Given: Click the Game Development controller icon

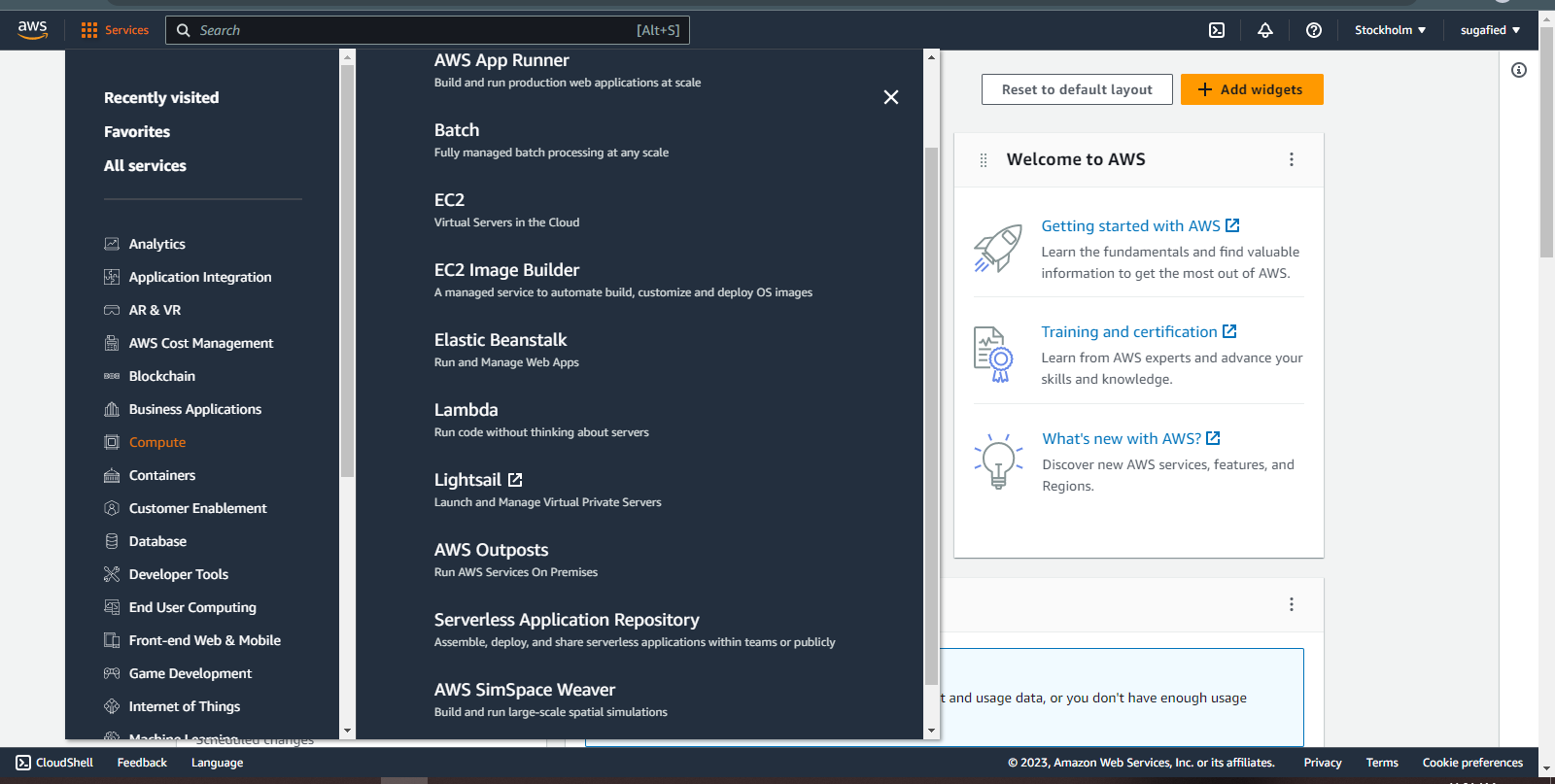Looking at the screenshot, I should [112, 673].
